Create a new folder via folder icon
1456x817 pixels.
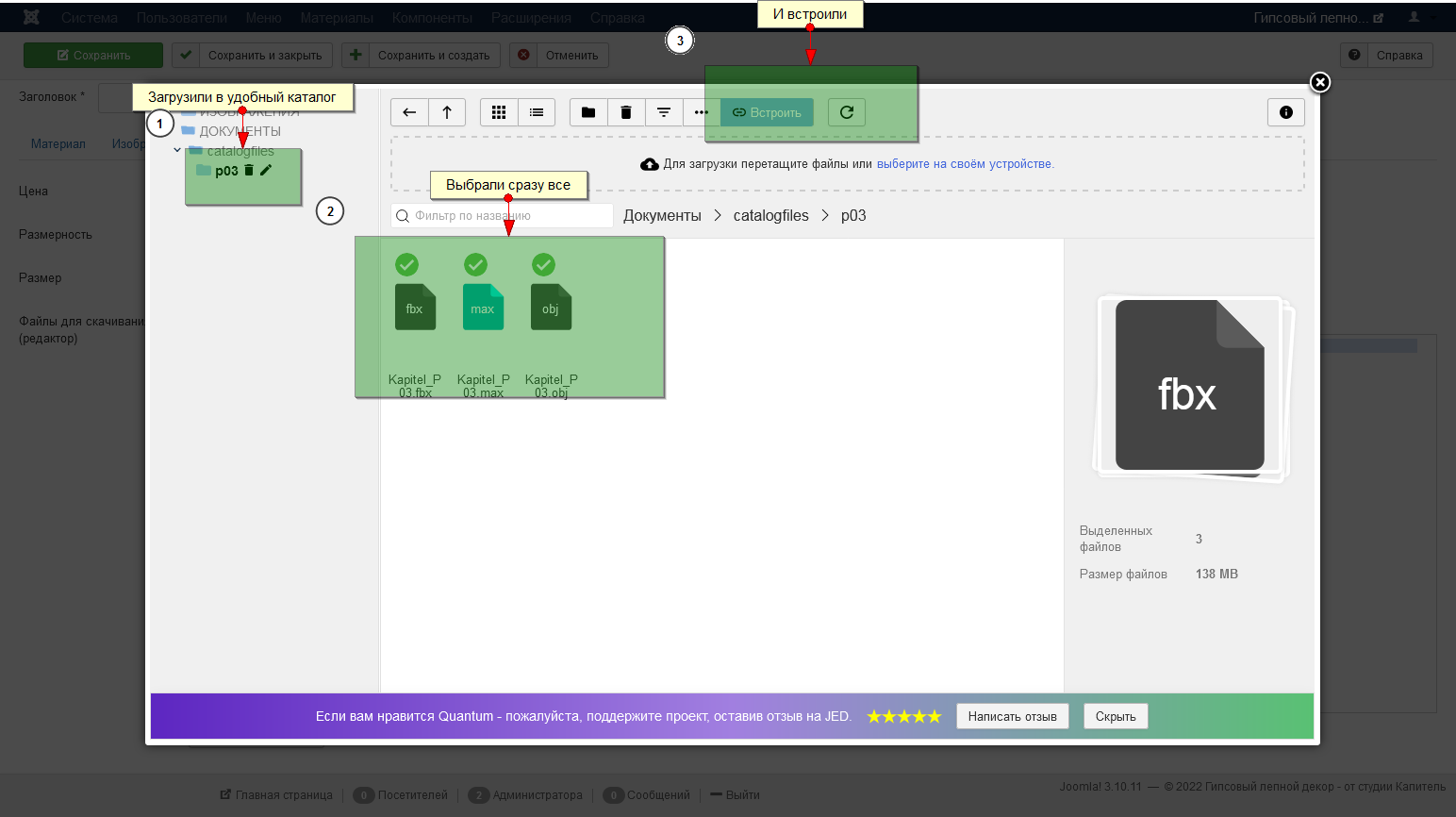588,112
